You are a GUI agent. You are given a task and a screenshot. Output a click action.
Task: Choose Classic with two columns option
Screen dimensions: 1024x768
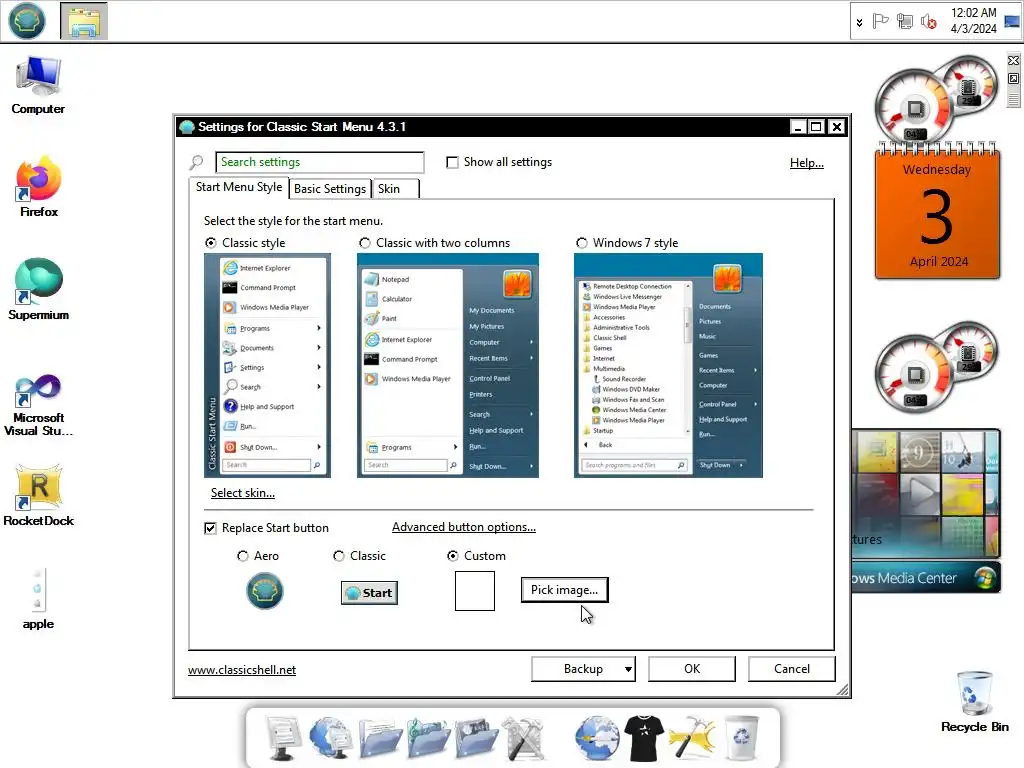[x=365, y=243]
